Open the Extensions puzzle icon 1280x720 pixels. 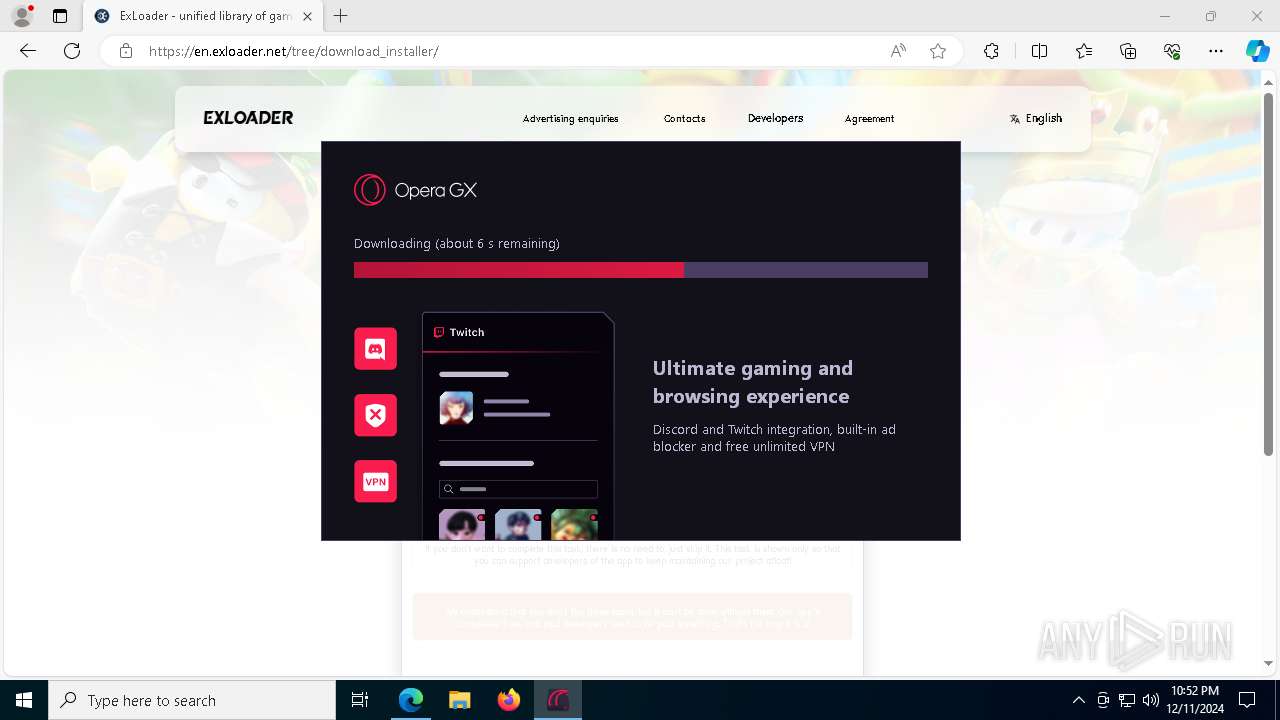coord(991,51)
